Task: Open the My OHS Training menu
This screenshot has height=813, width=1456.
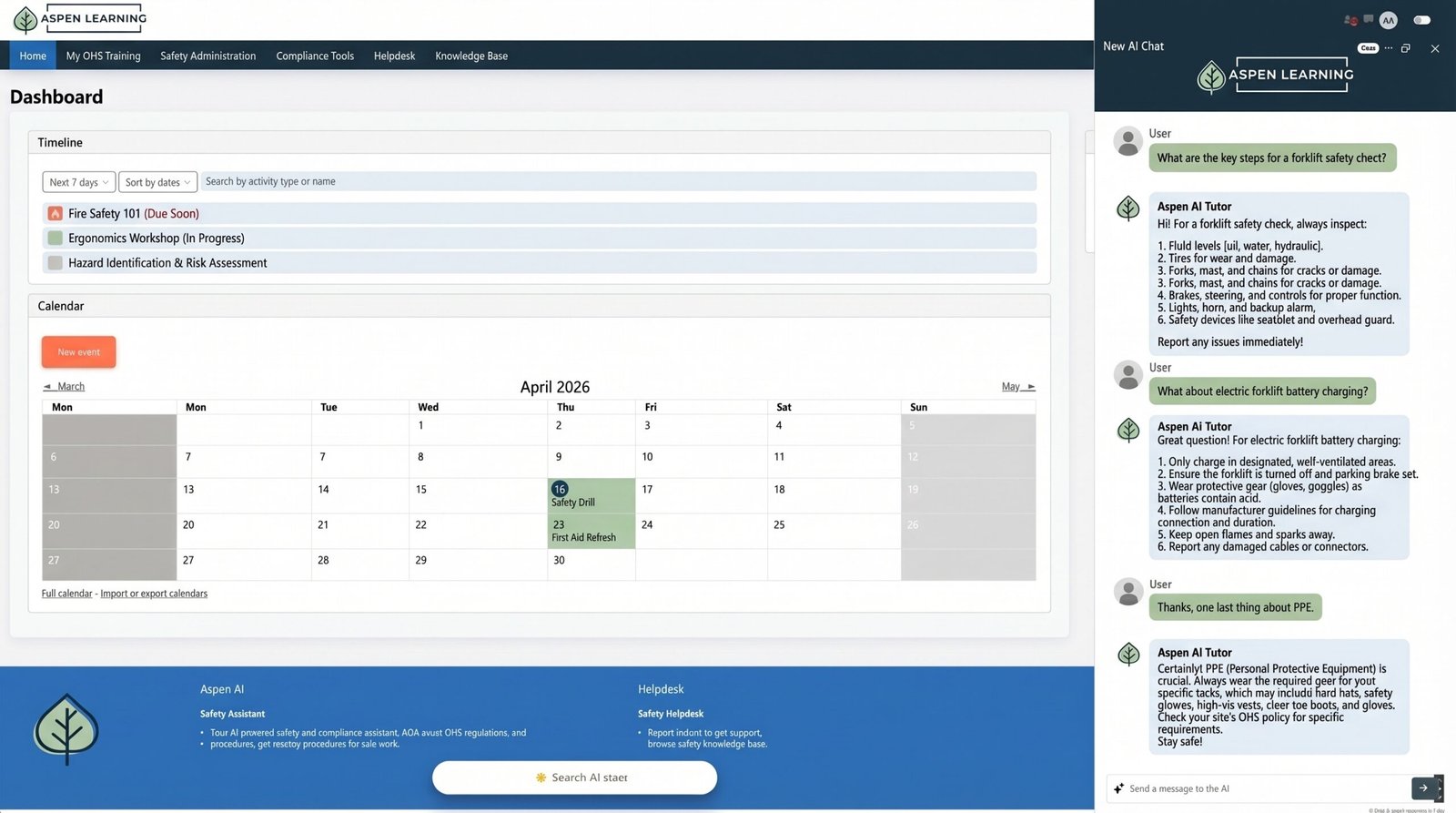Action: pos(103,56)
